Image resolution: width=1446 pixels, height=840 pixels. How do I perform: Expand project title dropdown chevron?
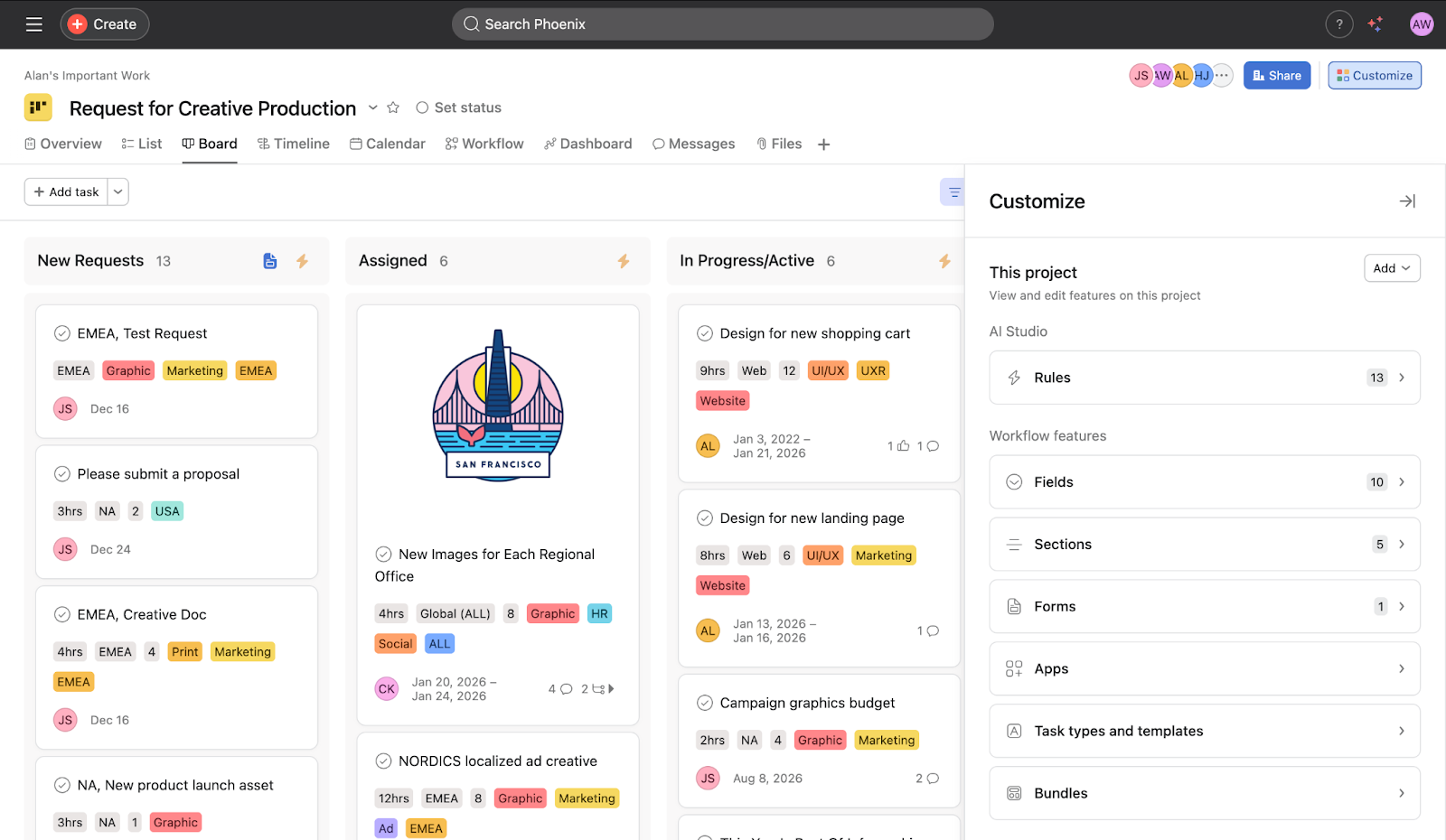click(372, 107)
